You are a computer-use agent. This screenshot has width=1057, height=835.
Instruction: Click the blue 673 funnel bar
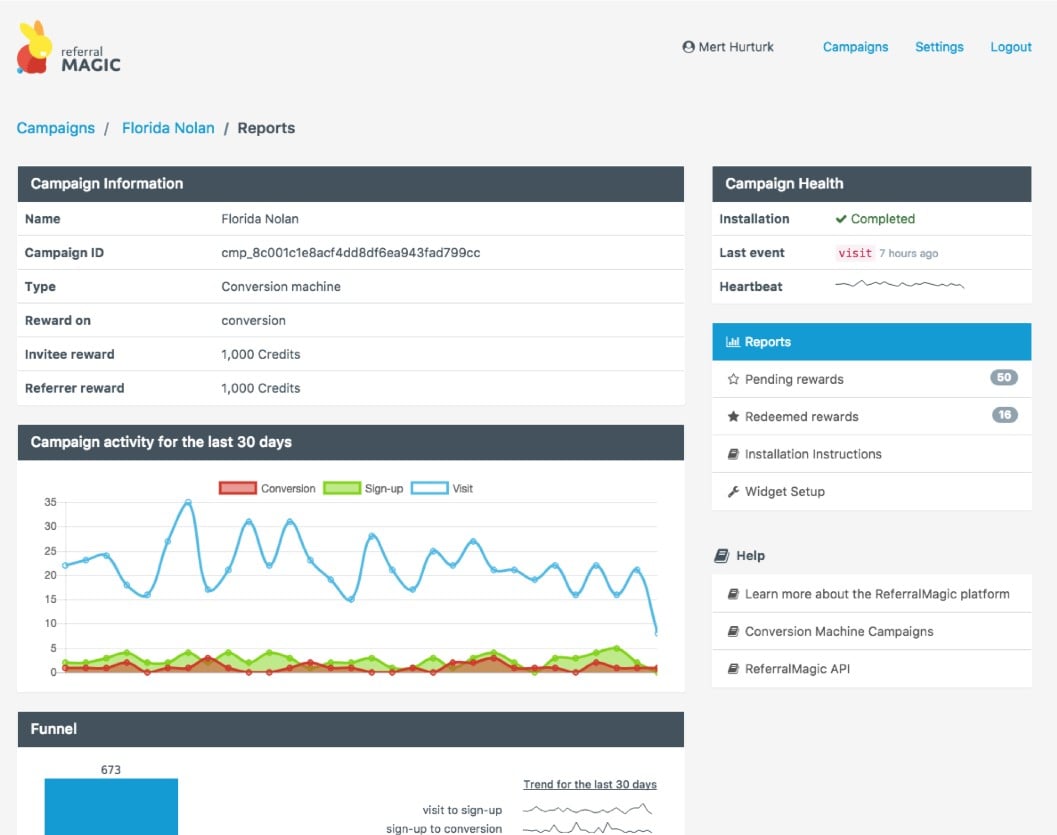(x=111, y=807)
